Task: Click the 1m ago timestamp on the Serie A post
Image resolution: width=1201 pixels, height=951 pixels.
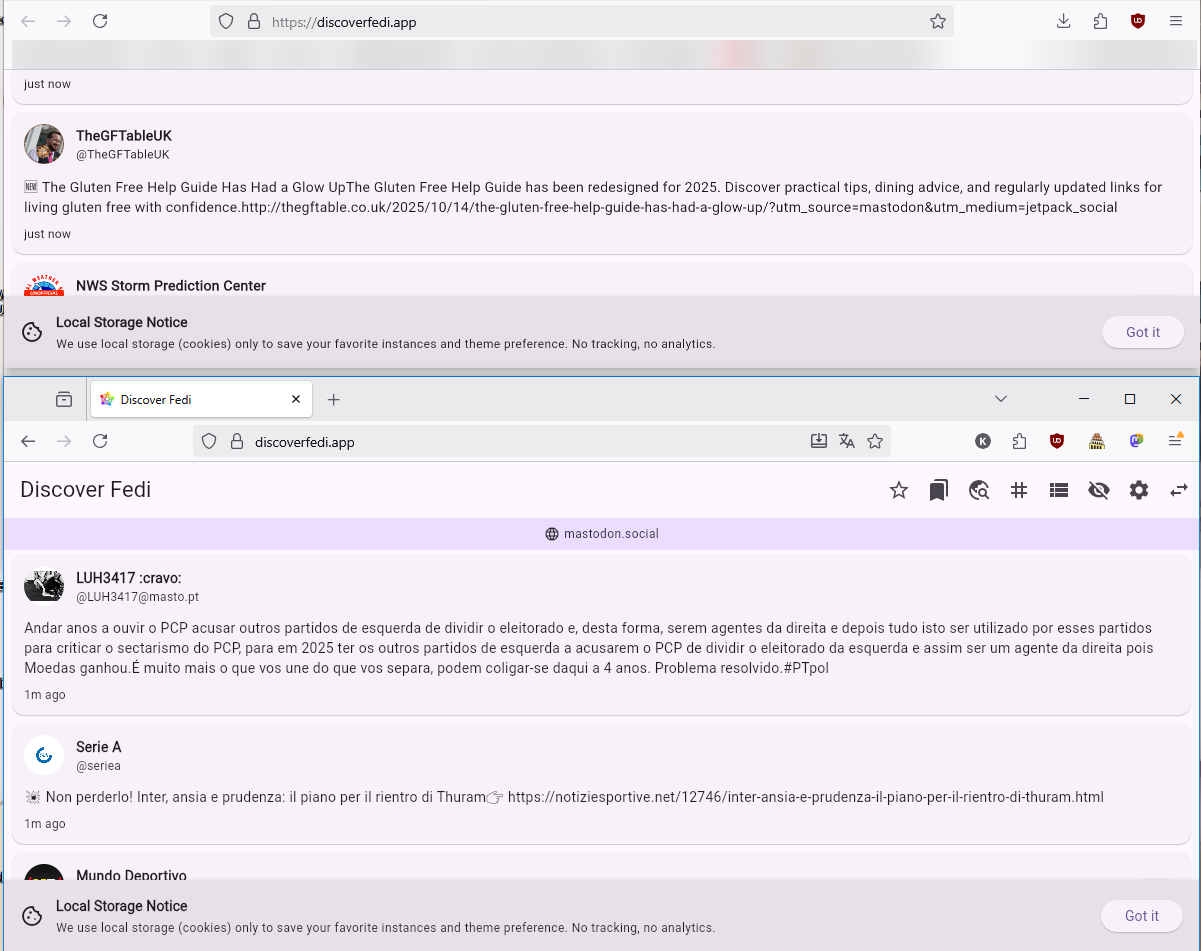Action: point(45,824)
